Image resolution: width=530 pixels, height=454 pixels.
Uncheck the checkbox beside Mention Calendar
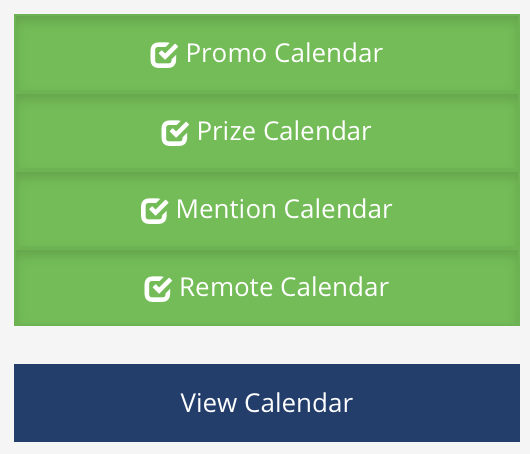pyautogui.click(x=154, y=211)
